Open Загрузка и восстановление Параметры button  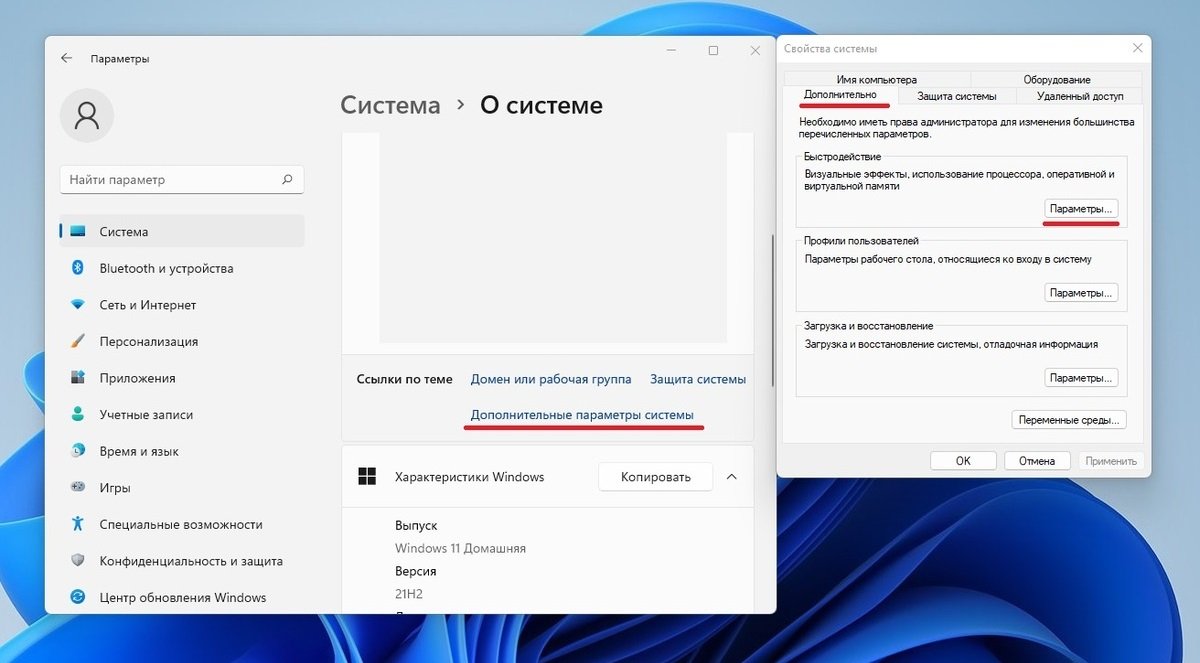pos(1081,378)
